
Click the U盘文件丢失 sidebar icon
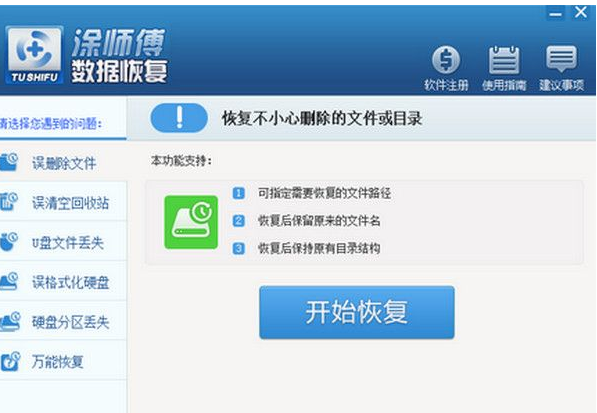(9, 242)
